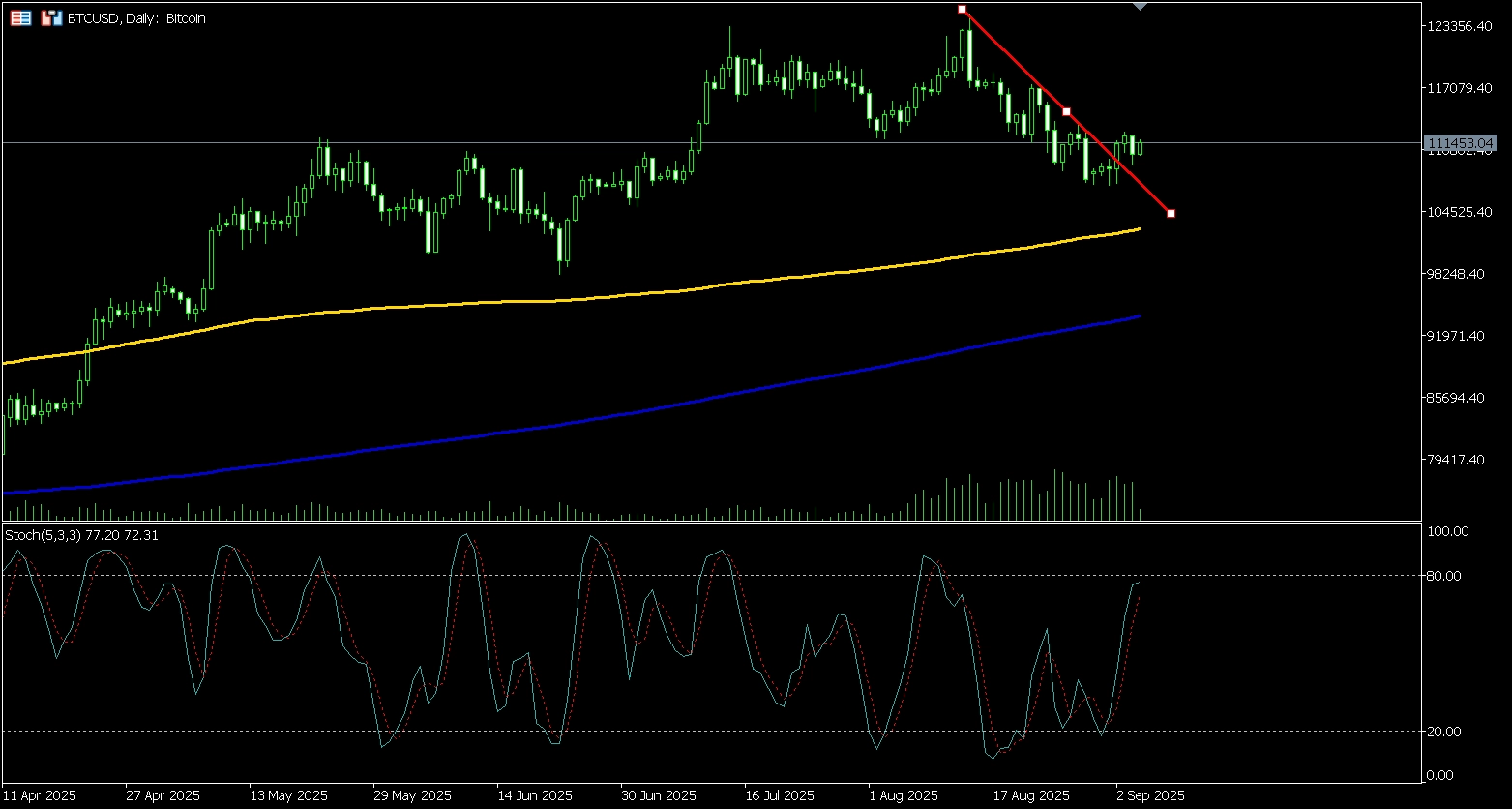Select the trendline's top anchor point
This screenshot has width=1512, height=809.
pos(962,9)
